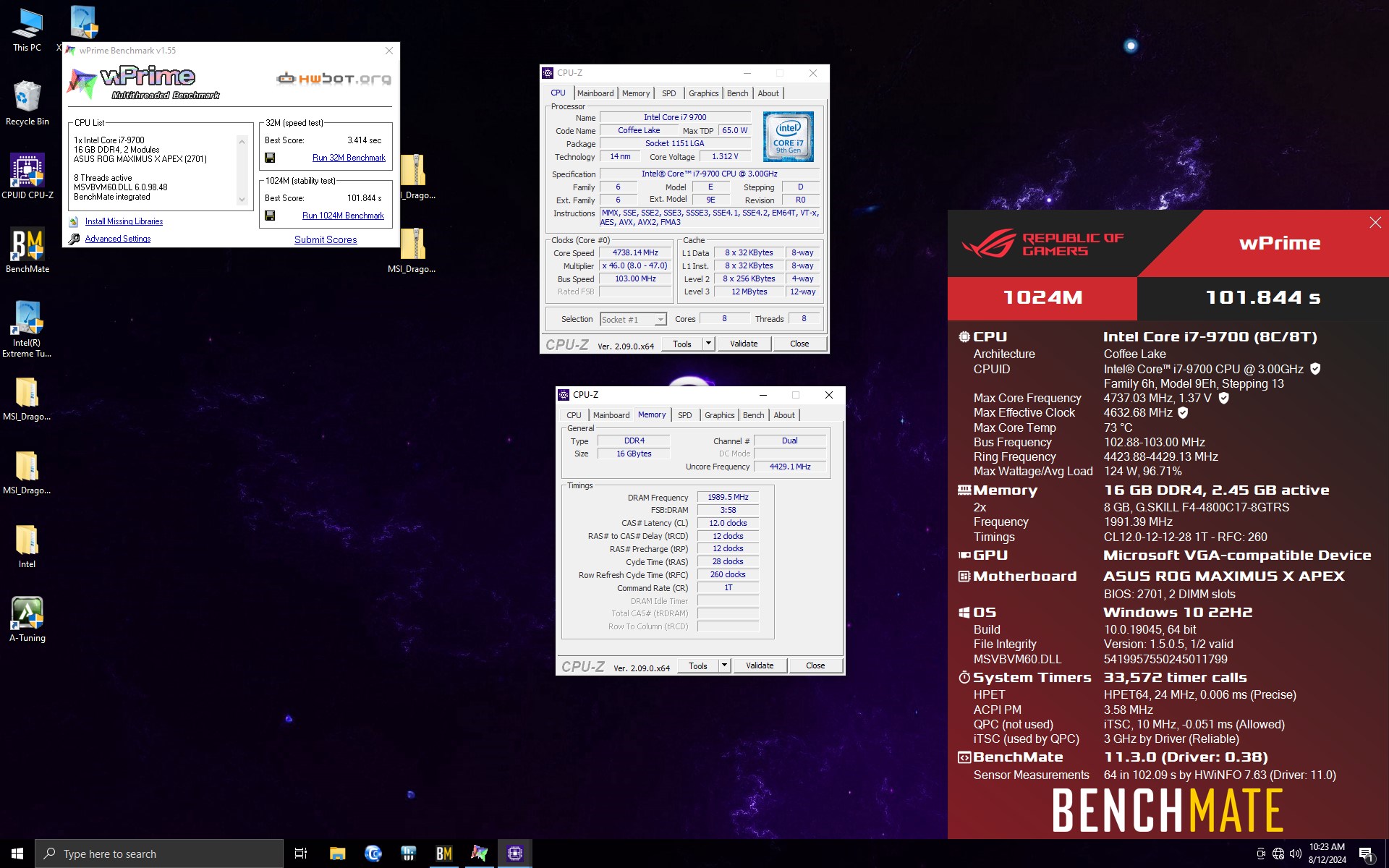
Task: Click the 101.844 s result in ROG panel
Action: [1262, 297]
